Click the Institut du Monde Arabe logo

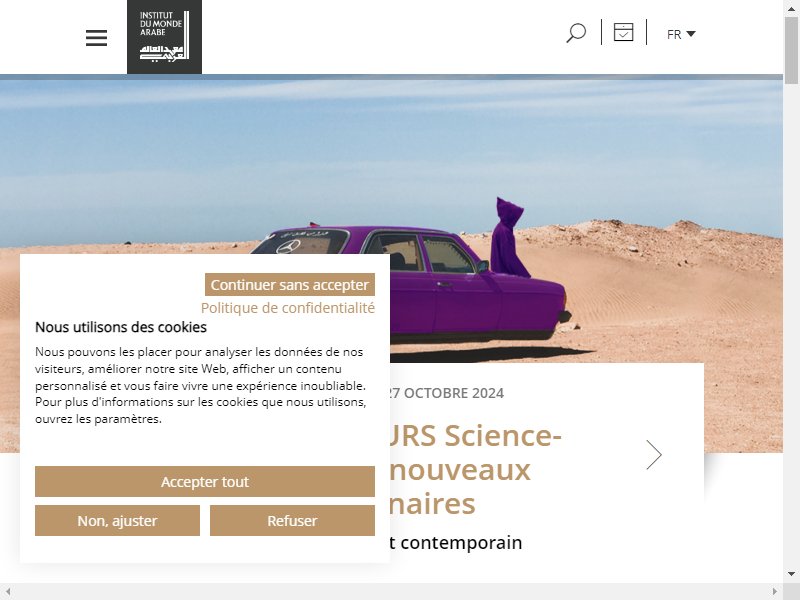pyautogui.click(x=164, y=37)
